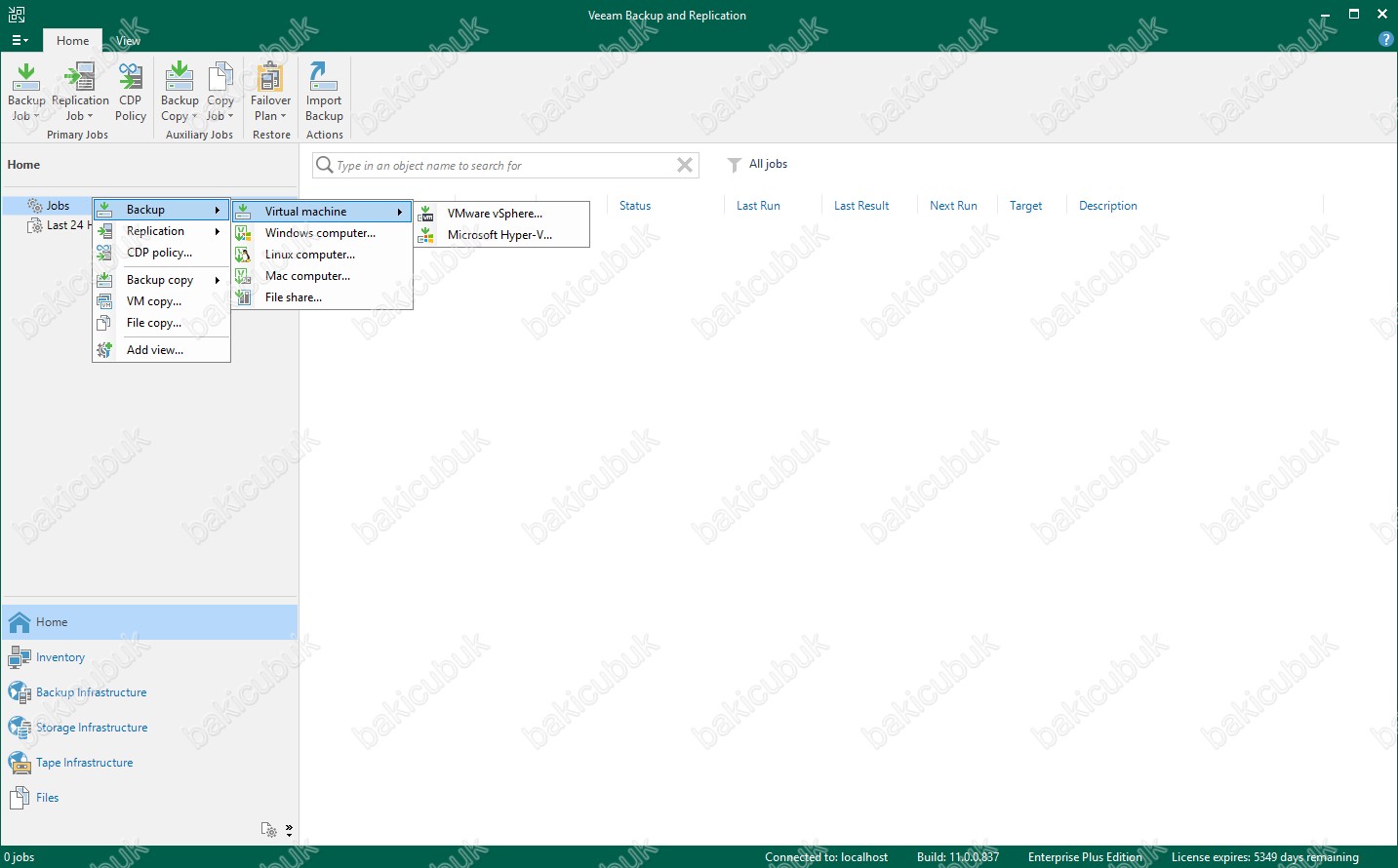Image resolution: width=1398 pixels, height=868 pixels.
Task: Expand the Backup copy submenu arrow
Action: [218, 280]
